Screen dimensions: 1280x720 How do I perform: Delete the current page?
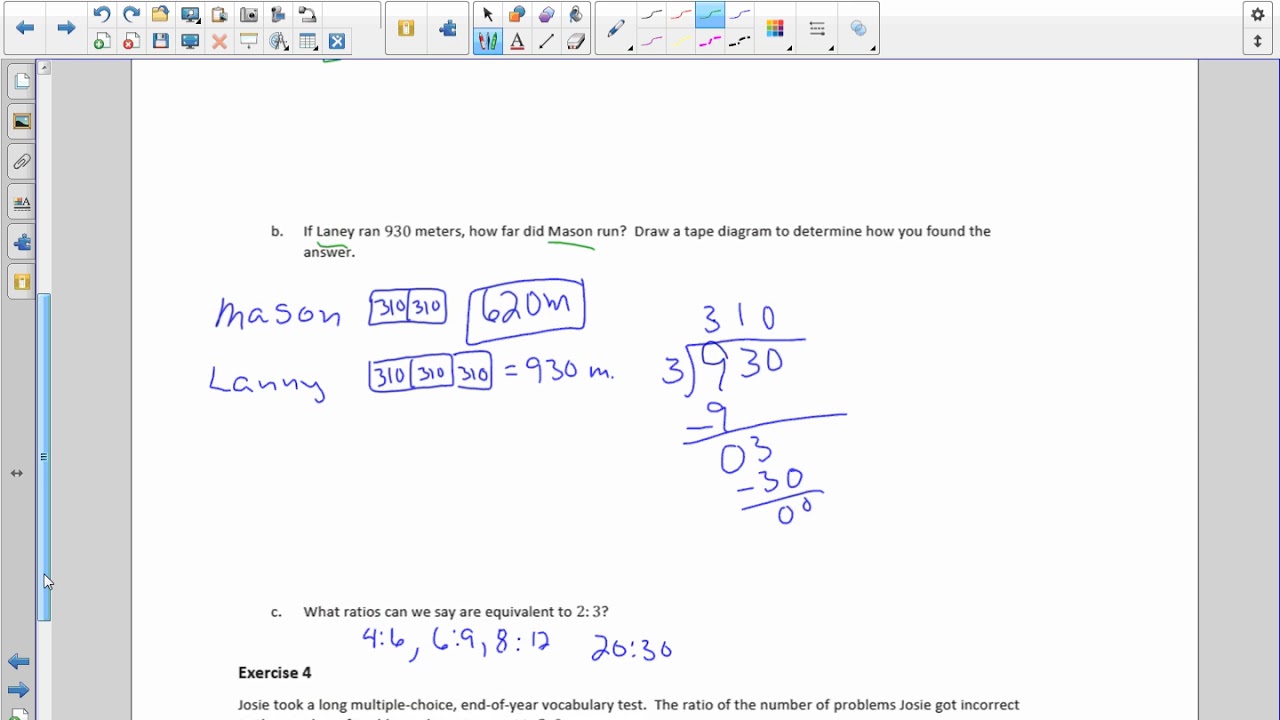131,41
